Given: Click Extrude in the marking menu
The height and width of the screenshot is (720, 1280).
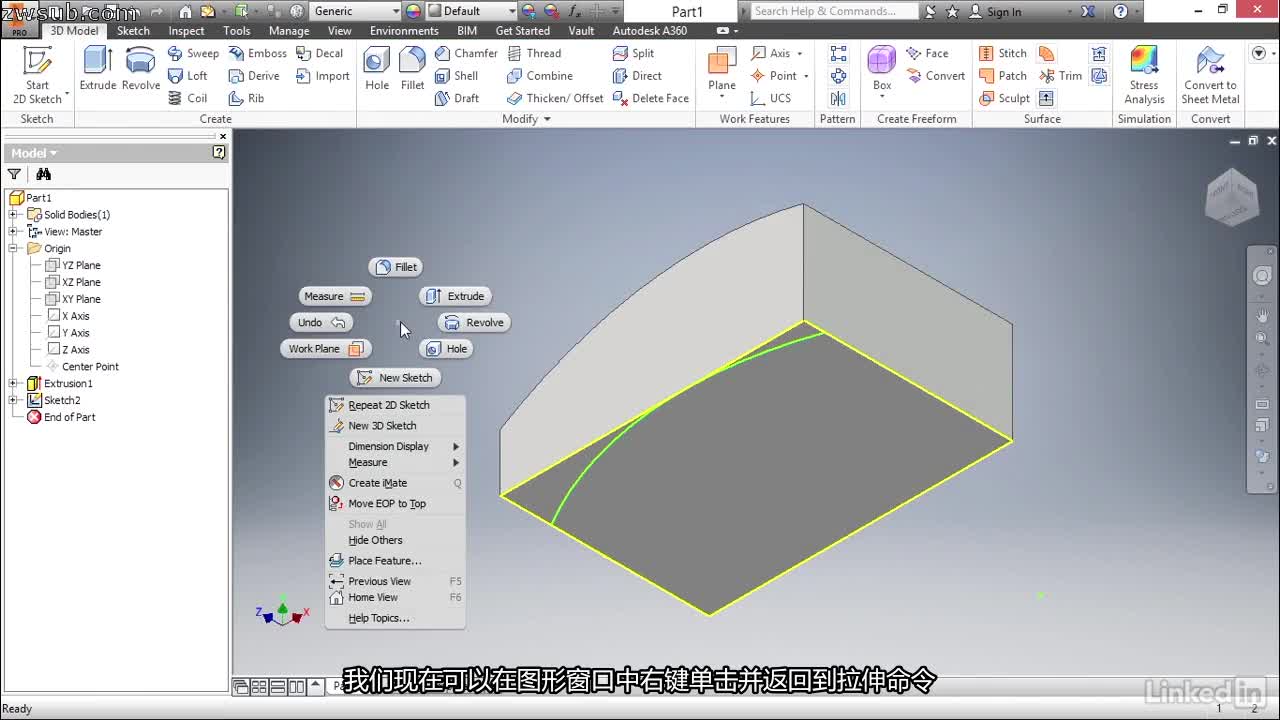Looking at the screenshot, I should (x=454, y=296).
